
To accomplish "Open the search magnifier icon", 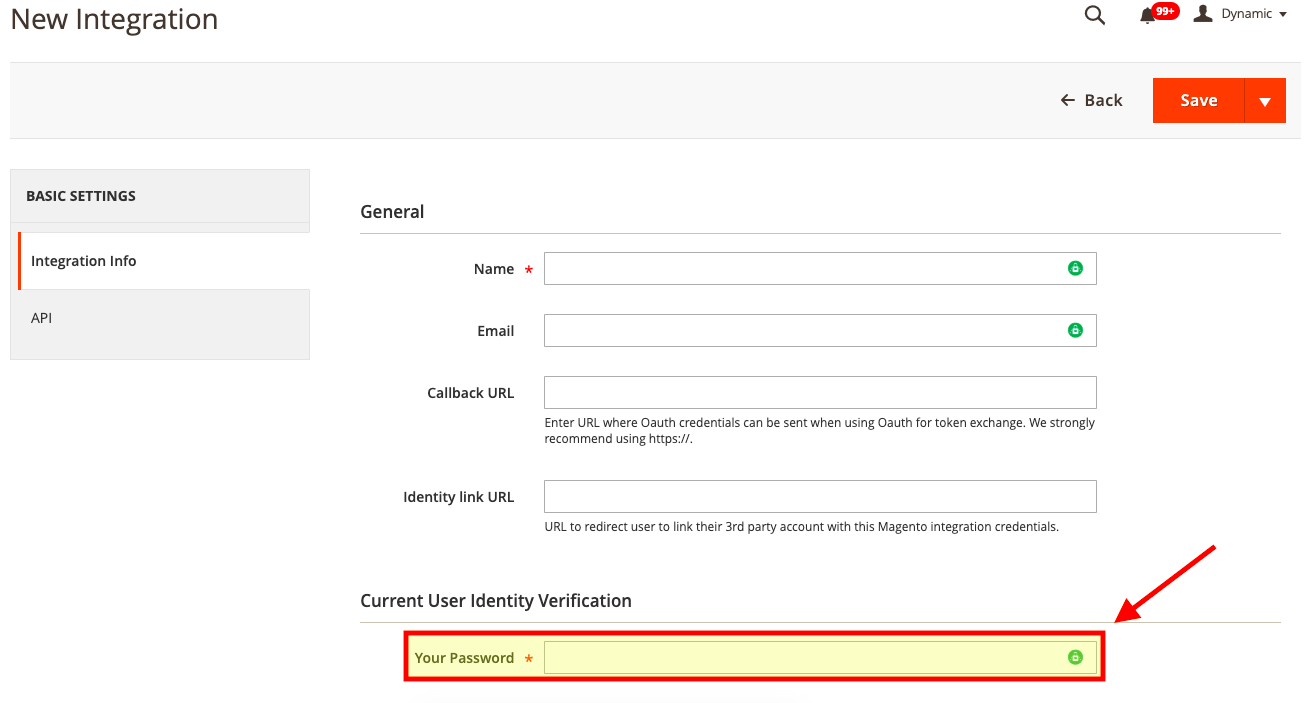I will pyautogui.click(x=1095, y=15).
